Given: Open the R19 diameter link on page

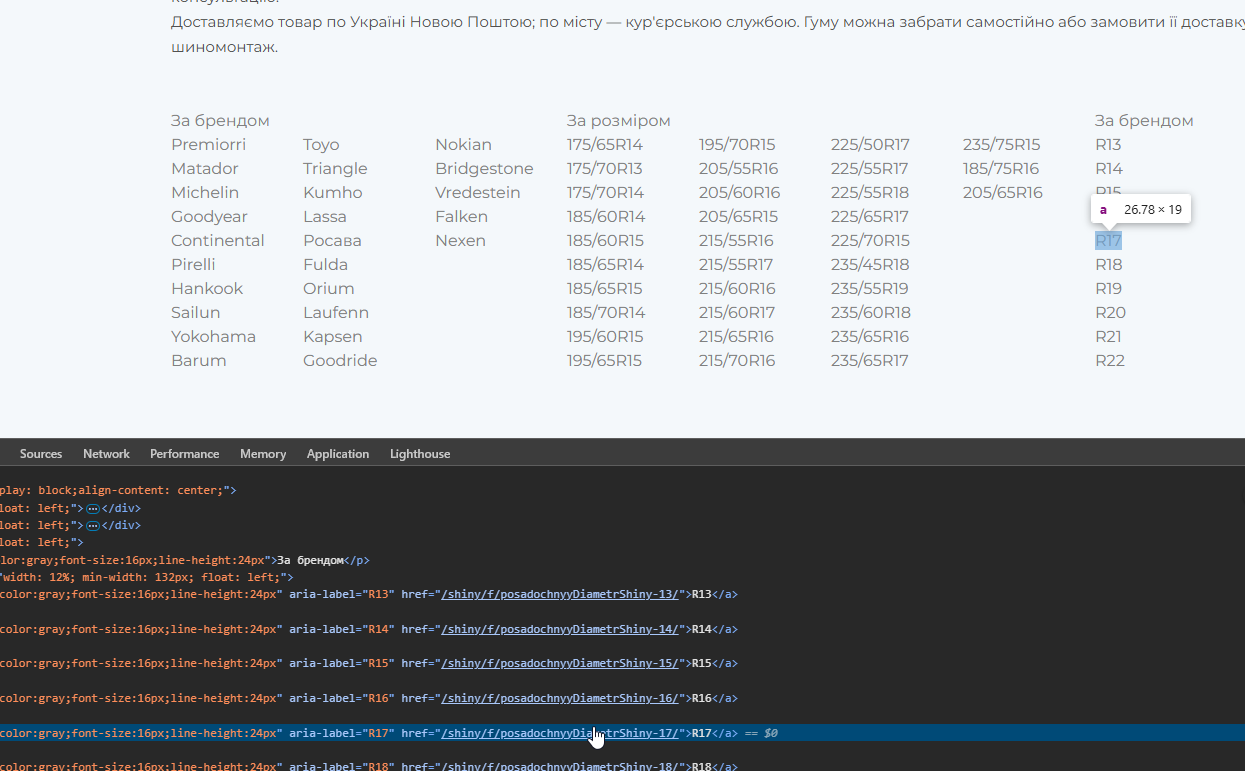Looking at the screenshot, I should pyautogui.click(x=1109, y=289).
